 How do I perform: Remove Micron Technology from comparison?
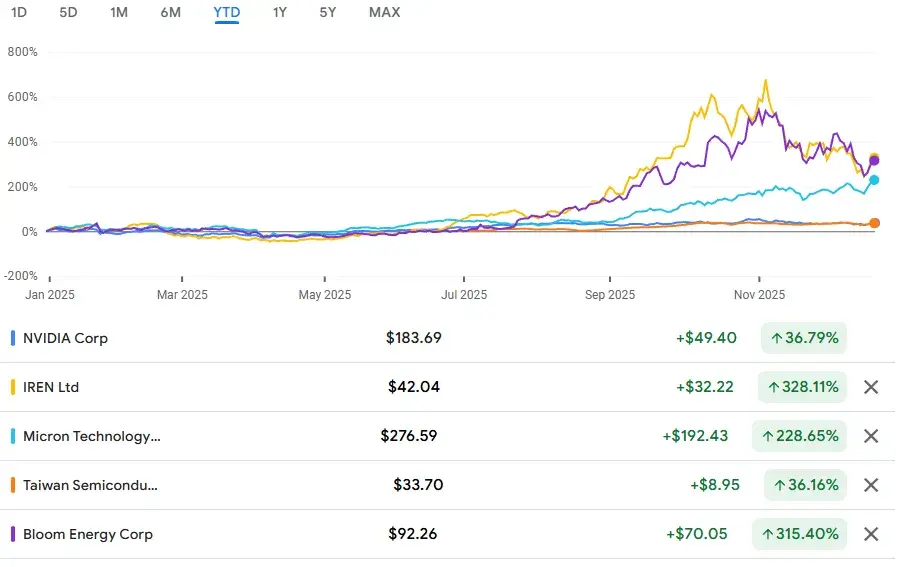tap(870, 436)
